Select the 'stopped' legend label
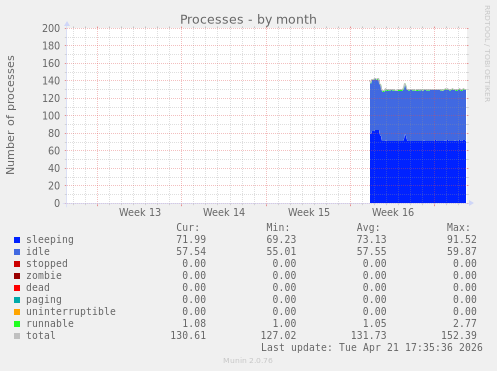497x371 pixels. coord(47,263)
